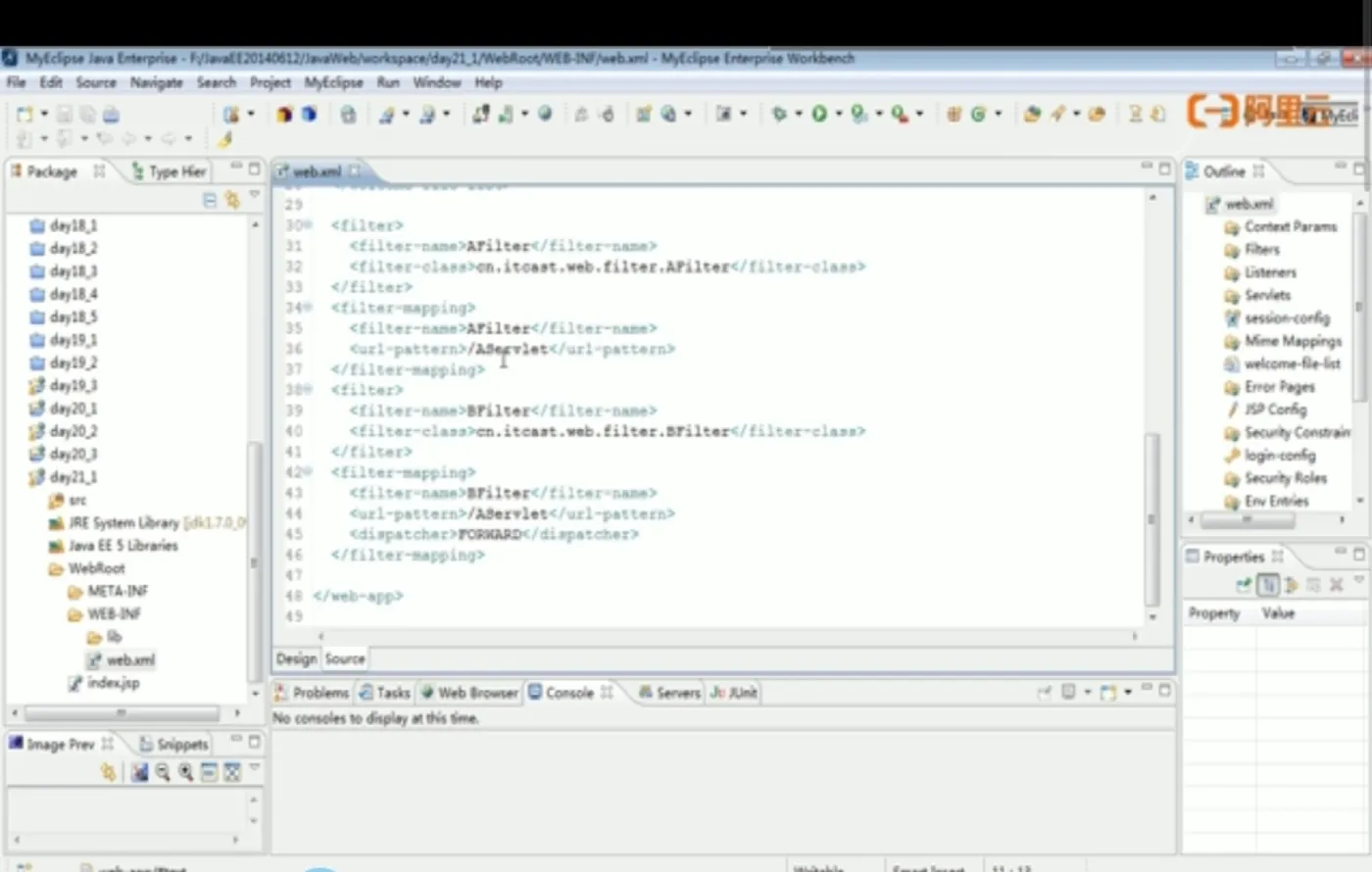
Task: Click the Link with Editor icon in Package panel
Action: [x=232, y=200]
